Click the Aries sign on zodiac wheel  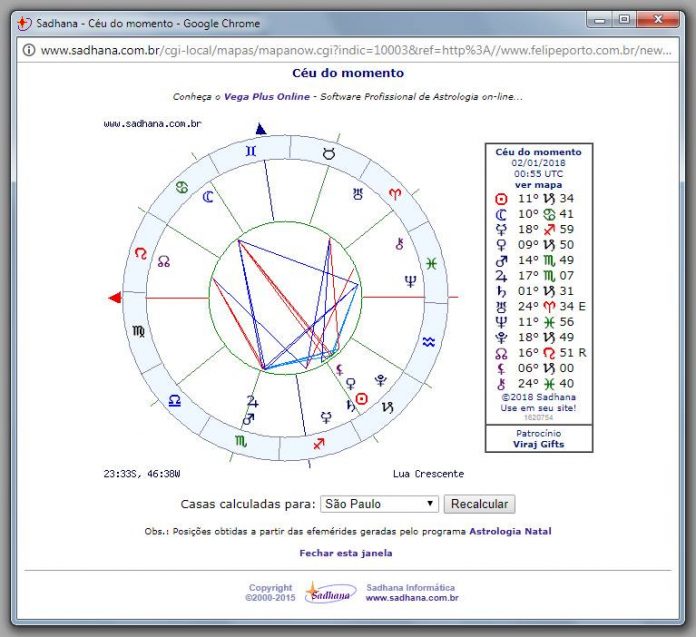[x=395, y=194]
